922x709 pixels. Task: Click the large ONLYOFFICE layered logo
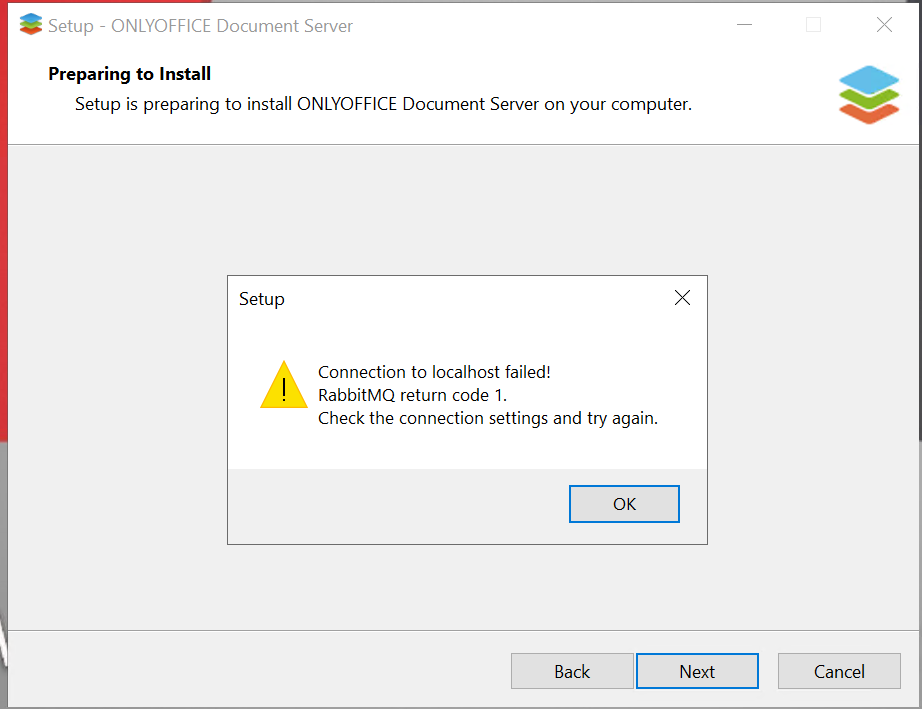pyautogui.click(x=869, y=94)
